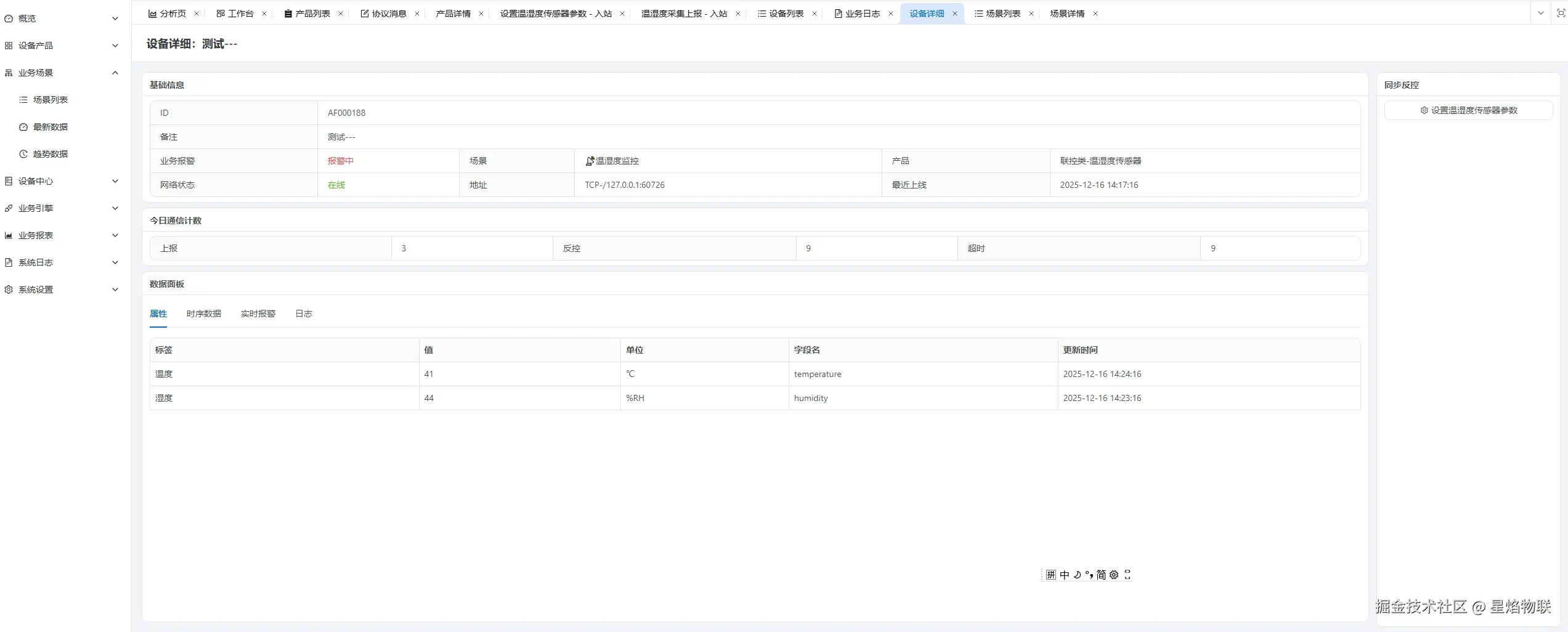Click the product name 联控类-温湿度传感器
The height and width of the screenshot is (632, 1568).
point(1100,161)
